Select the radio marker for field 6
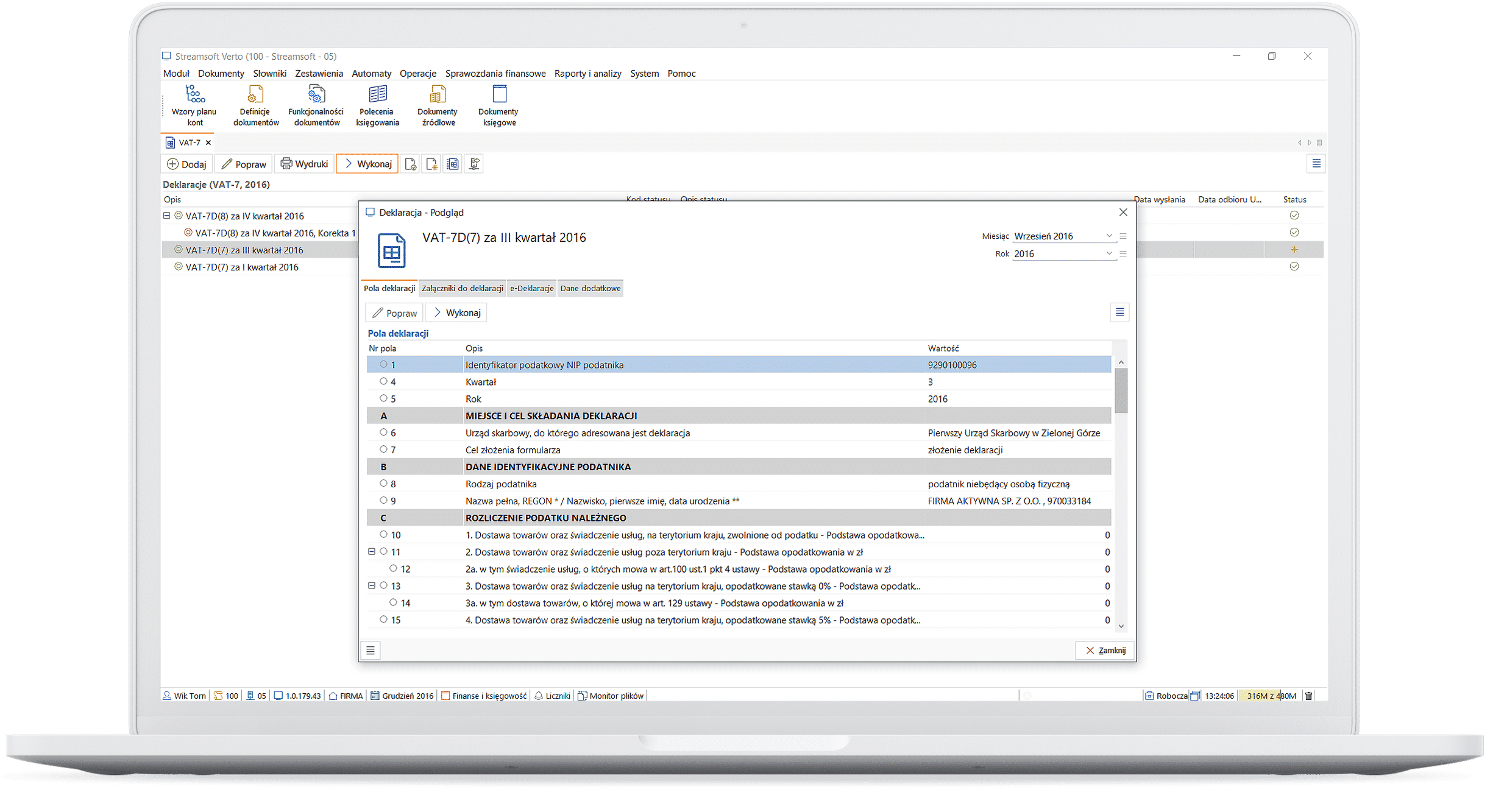Image resolution: width=1493 pixels, height=812 pixels. (383, 432)
